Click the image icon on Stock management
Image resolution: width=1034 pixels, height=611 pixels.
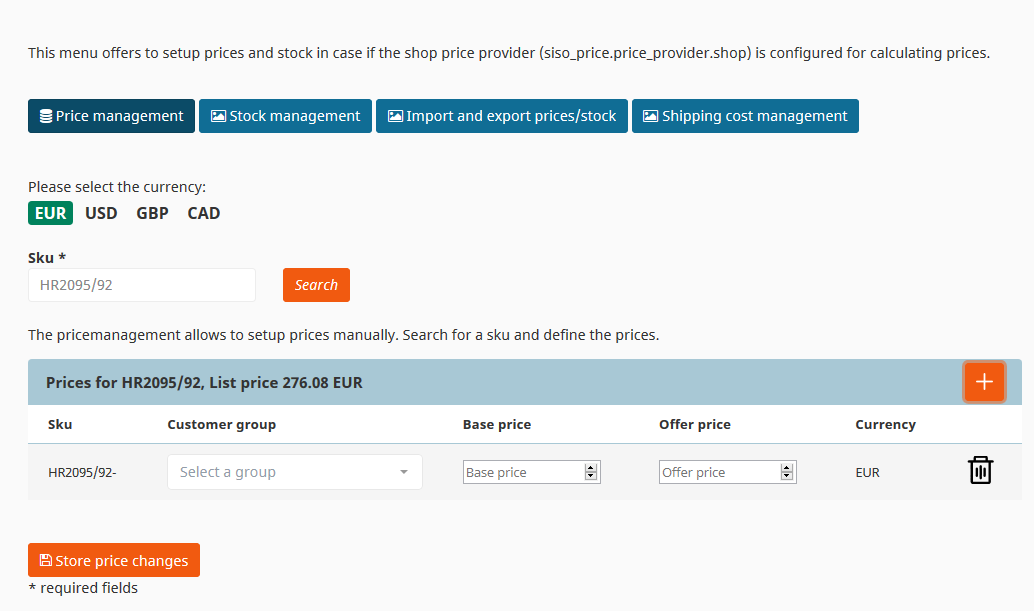[218, 116]
